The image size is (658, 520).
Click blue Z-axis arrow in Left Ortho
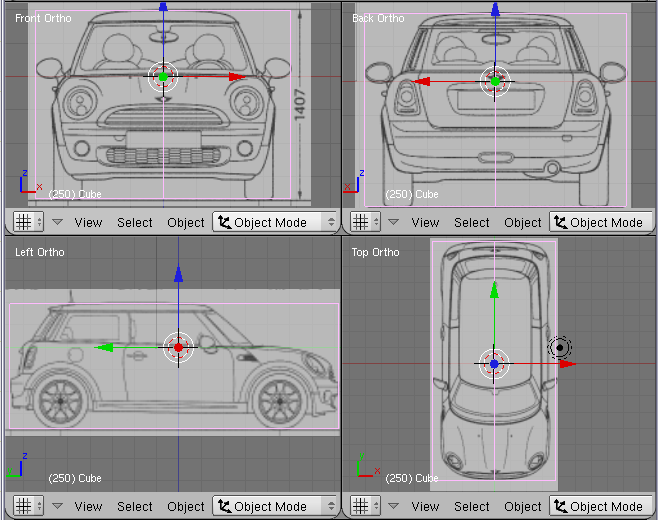tap(178, 274)
